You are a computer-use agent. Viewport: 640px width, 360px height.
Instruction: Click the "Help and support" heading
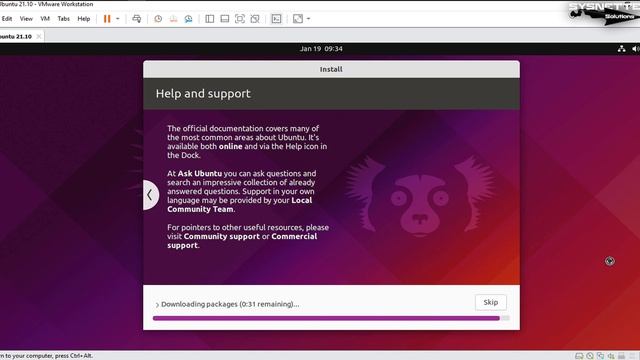[203, 93]
